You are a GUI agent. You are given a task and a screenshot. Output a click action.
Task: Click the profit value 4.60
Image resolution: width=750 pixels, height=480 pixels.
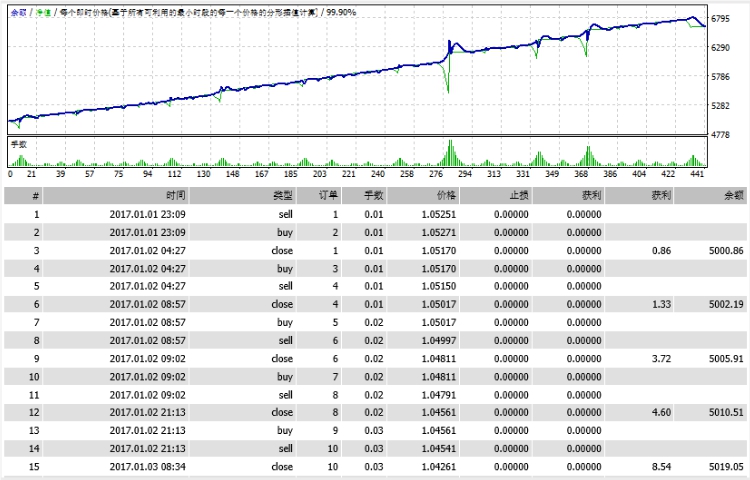(662, 412)
